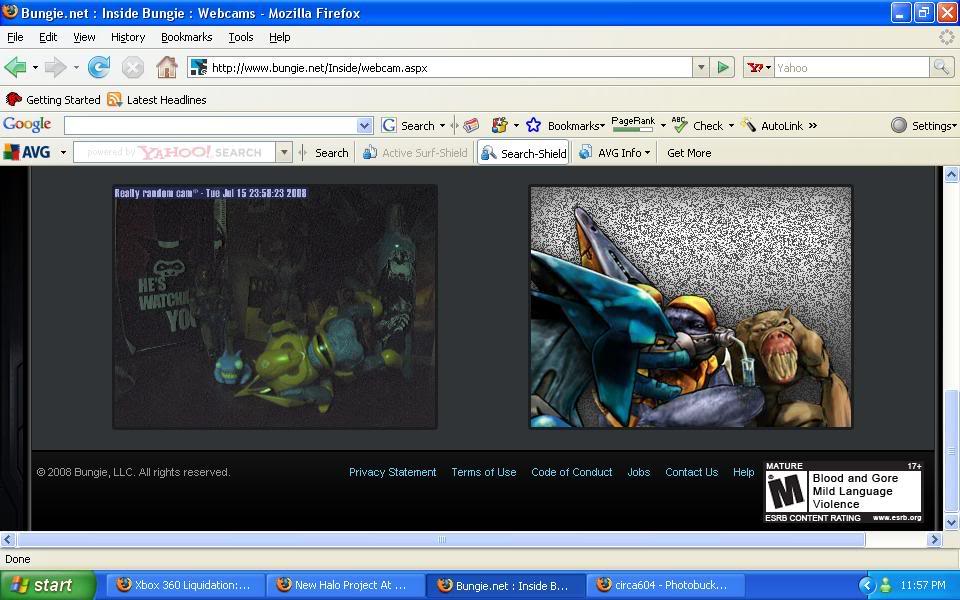Click the AVG logo on AVG toolbar
The width and height of the screenshot is (960, 600).
[28, 152]
